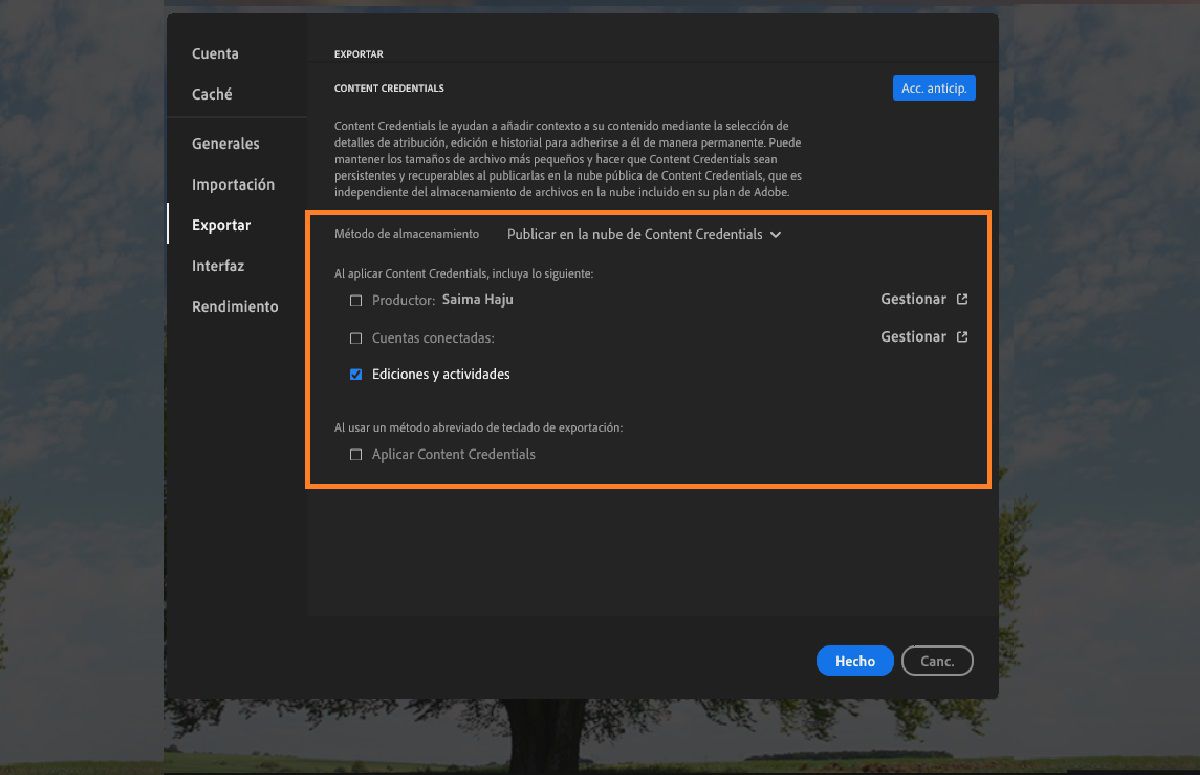This screenshot has height=775, width=1200.
Task: Open the Interfaz preferences section
Action: click(216, 265)
